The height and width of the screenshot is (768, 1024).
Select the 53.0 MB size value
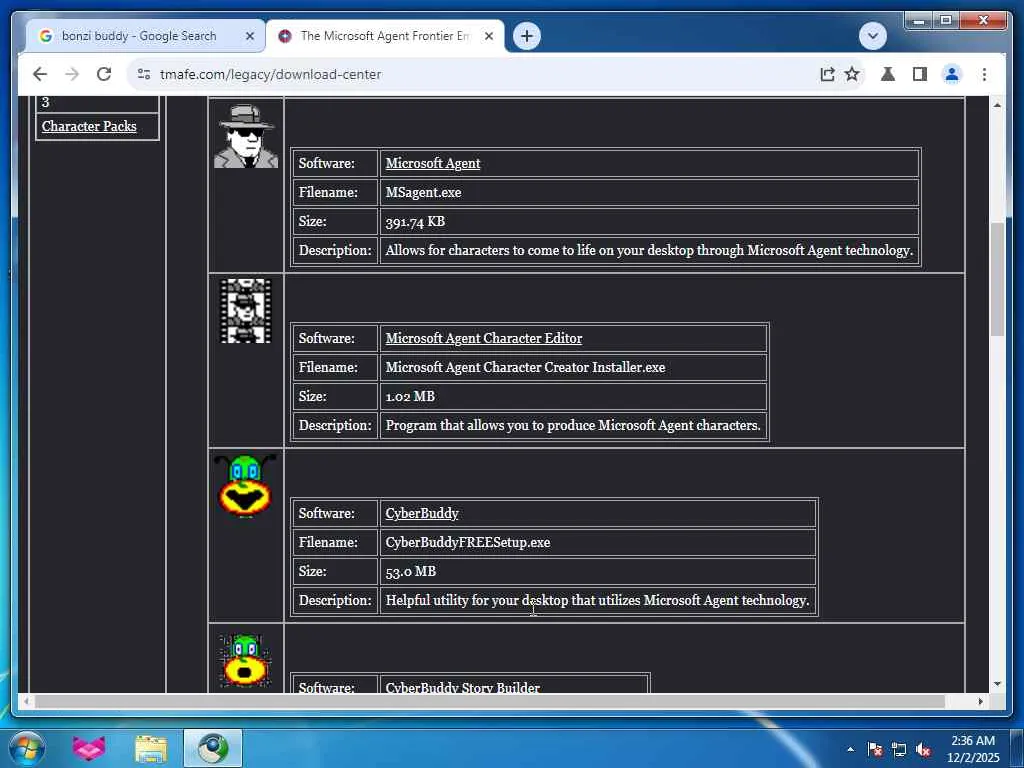410,571
